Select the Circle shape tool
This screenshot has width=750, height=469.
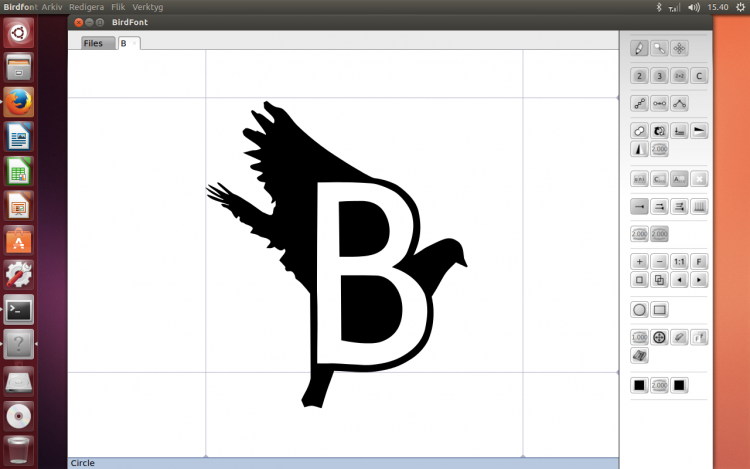(639, 310)
